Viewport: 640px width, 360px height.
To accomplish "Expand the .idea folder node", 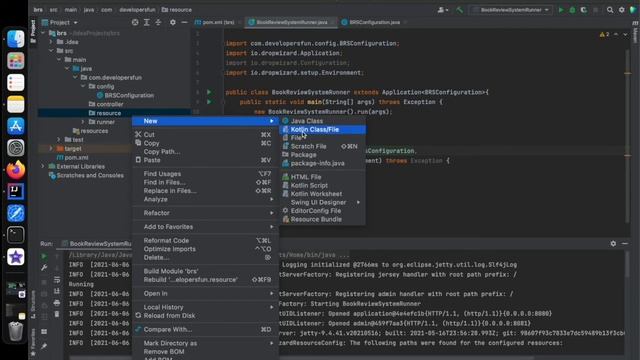I will click(51, 42).
